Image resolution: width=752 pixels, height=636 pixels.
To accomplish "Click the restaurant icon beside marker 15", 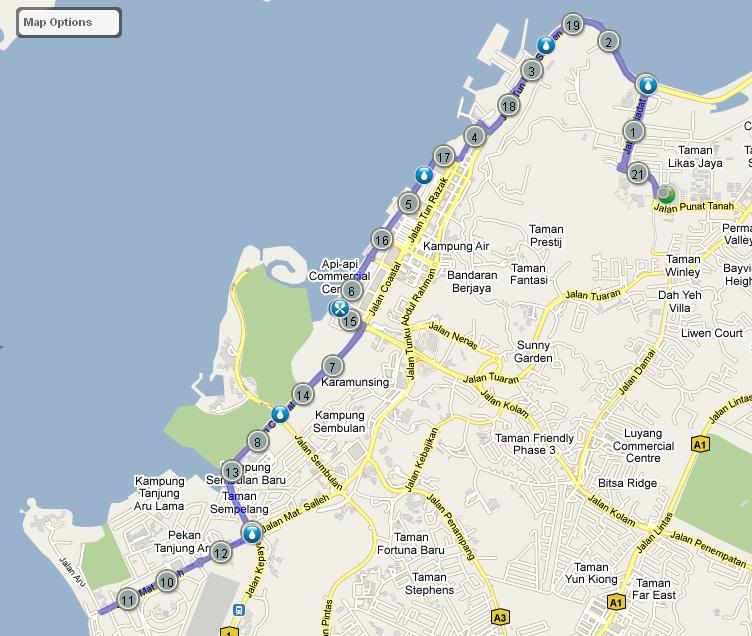I will tap(339, 308).
